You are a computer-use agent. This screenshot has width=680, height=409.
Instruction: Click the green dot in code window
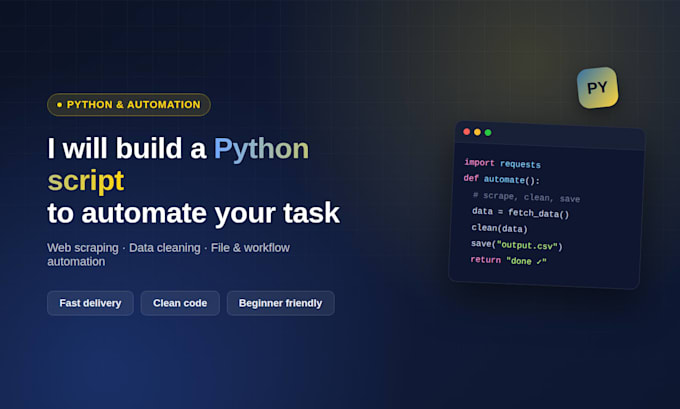point(488,132)
